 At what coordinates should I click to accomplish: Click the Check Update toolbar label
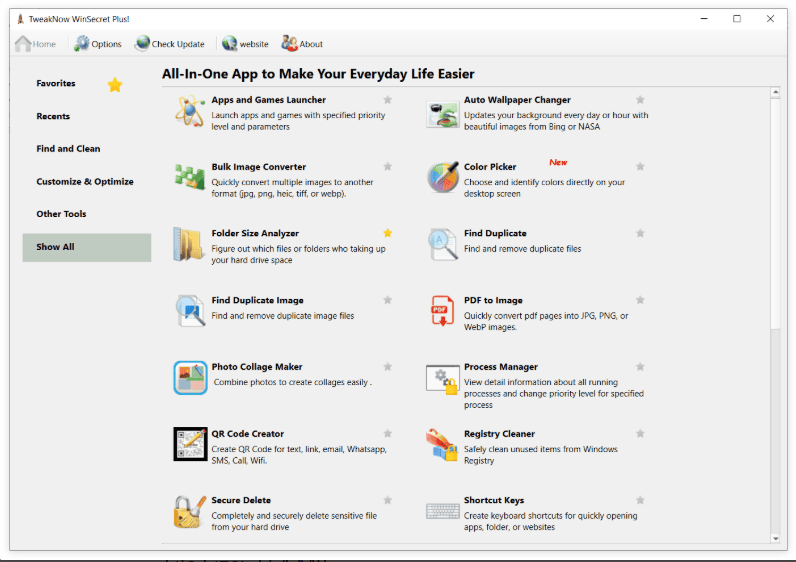tap(178, 44)
